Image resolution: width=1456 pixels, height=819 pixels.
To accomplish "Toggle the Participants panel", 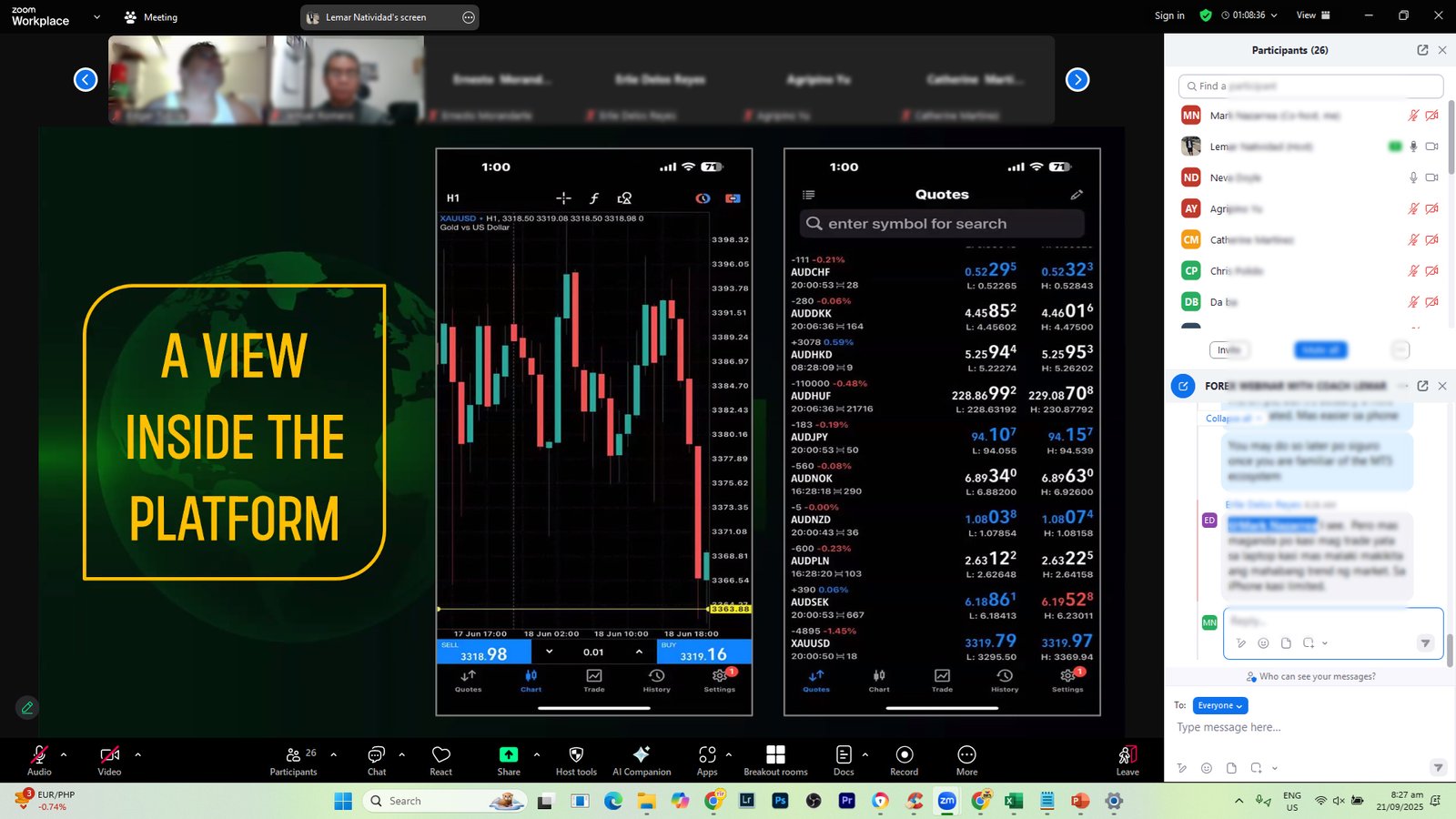I will pos(294,760).
